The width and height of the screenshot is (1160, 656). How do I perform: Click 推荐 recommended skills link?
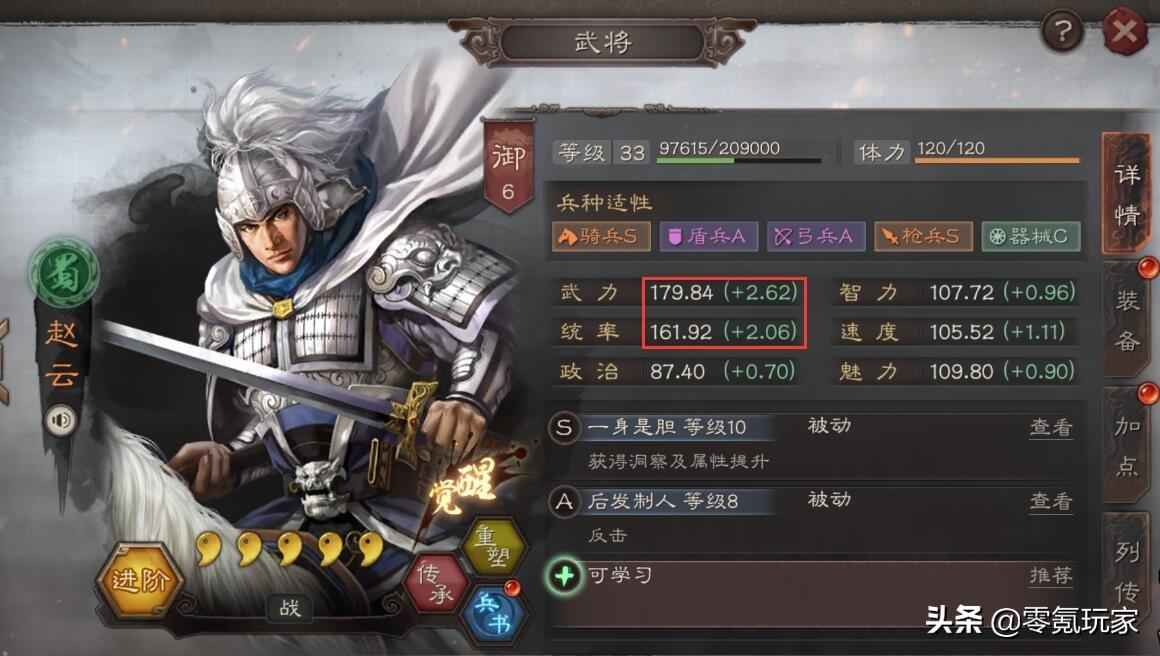tap(1051, 575)
